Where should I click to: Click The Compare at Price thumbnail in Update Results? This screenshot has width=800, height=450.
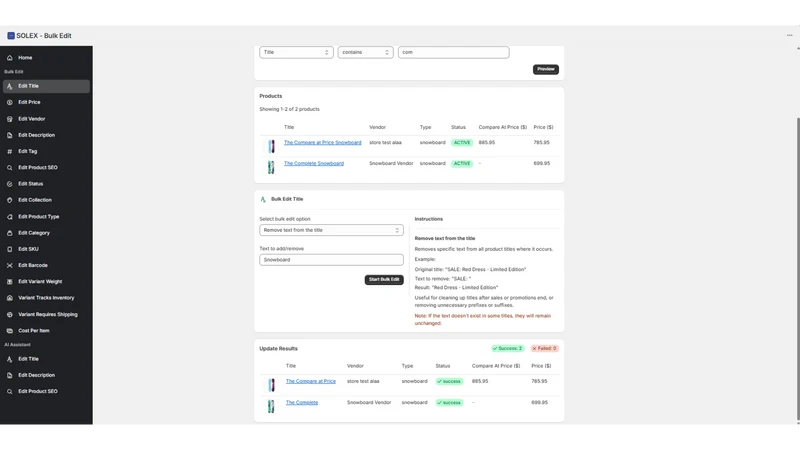coord(271,385)
